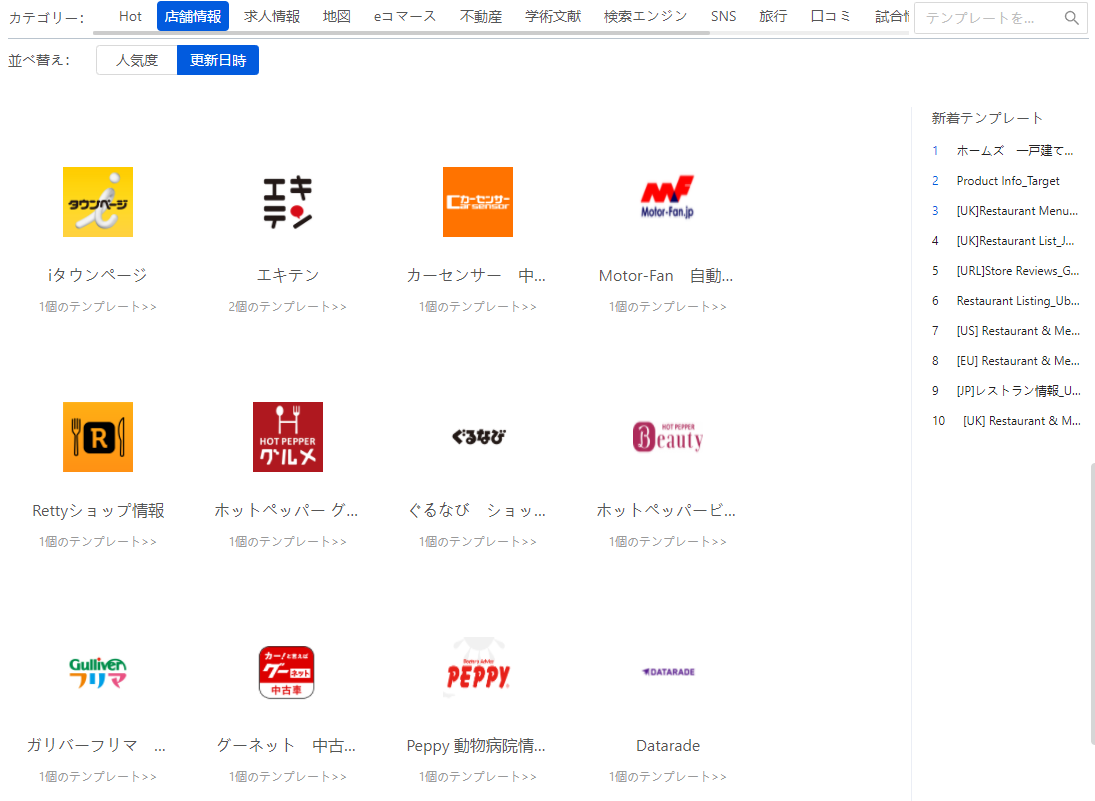Open the iタウンページ logo icon
Image resolution: width=1095 pixels, height=801 pixels.
coord(98,202)
